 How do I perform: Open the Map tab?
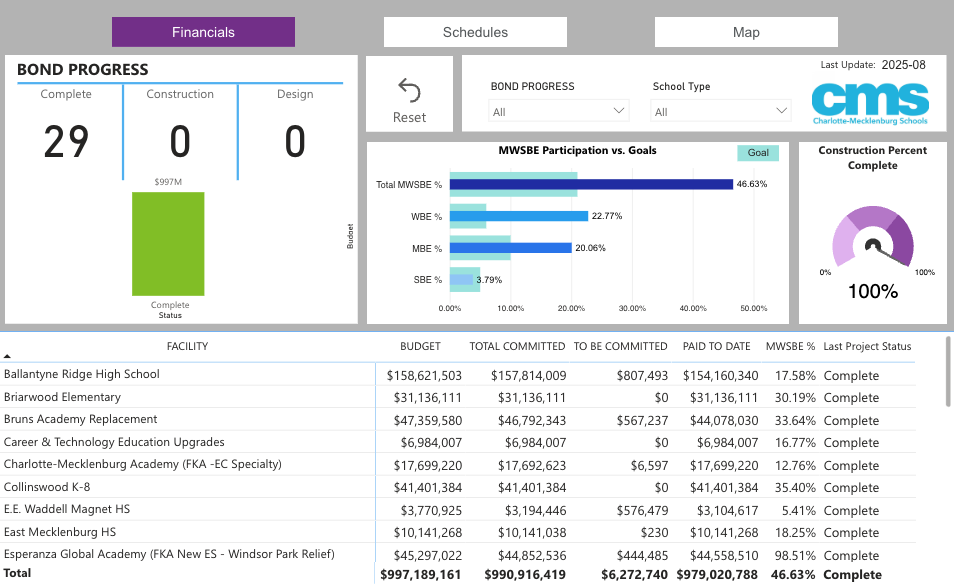coord(746,32)
